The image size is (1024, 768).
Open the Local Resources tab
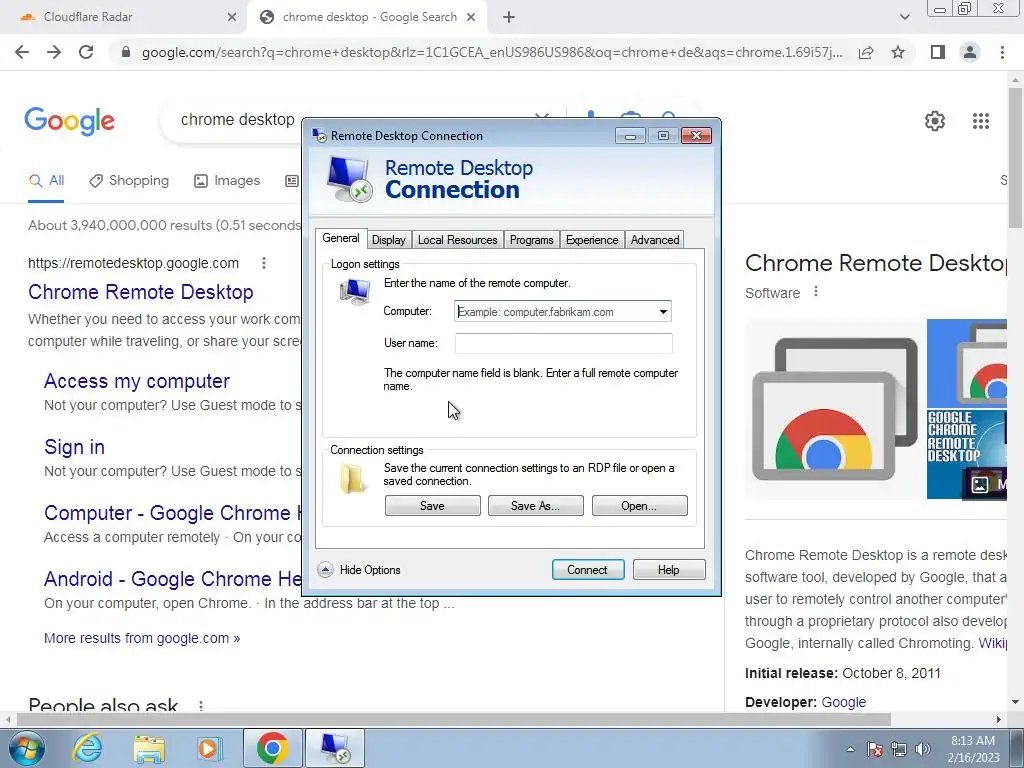point(457,240)
